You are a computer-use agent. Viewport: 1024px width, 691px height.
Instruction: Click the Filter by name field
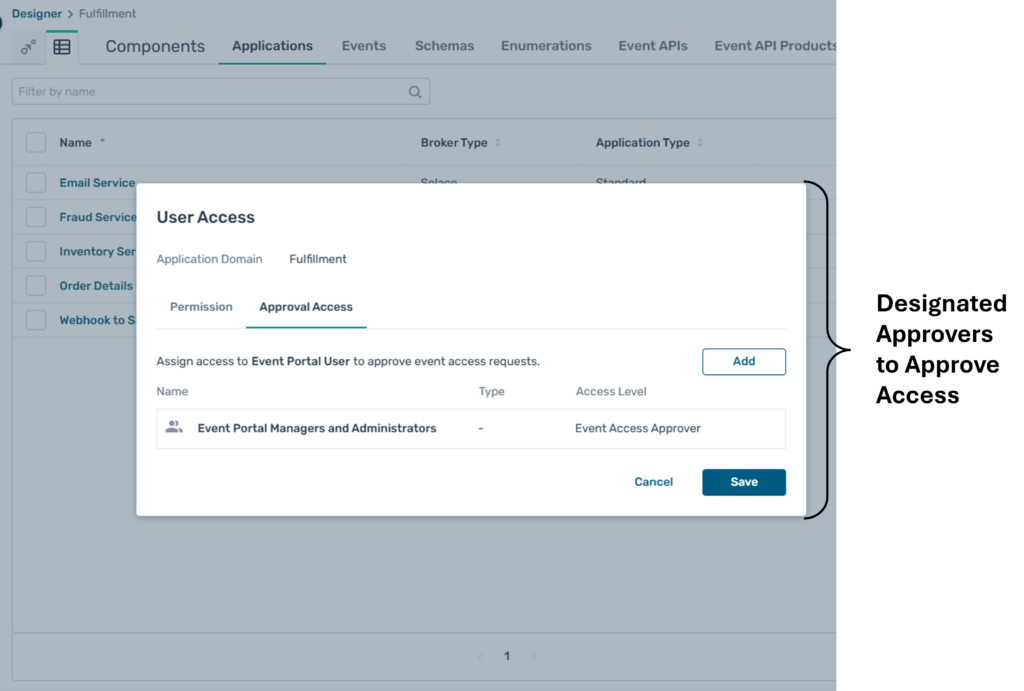click(210, 92)
